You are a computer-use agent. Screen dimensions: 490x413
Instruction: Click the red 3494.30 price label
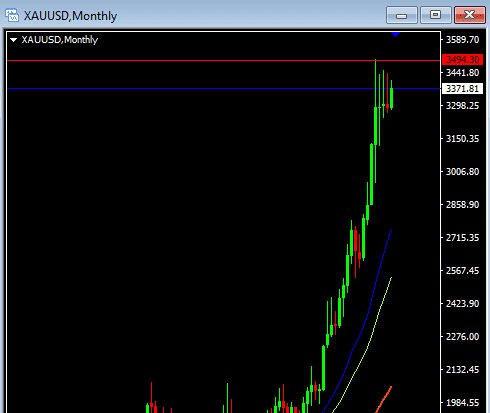462,60
